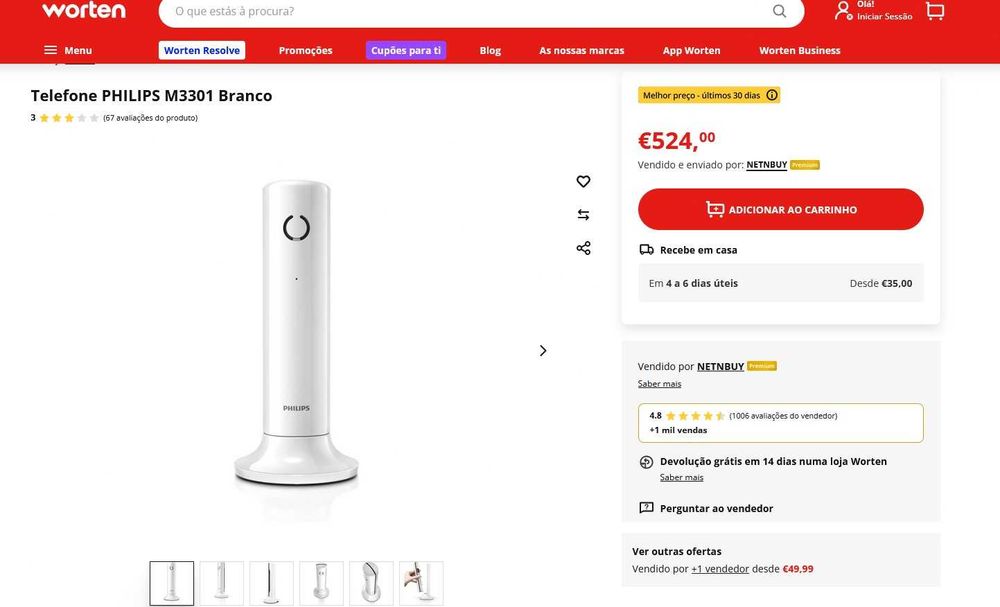
Task: Click the search magnifier icon
Action: (x=779, y=11)
